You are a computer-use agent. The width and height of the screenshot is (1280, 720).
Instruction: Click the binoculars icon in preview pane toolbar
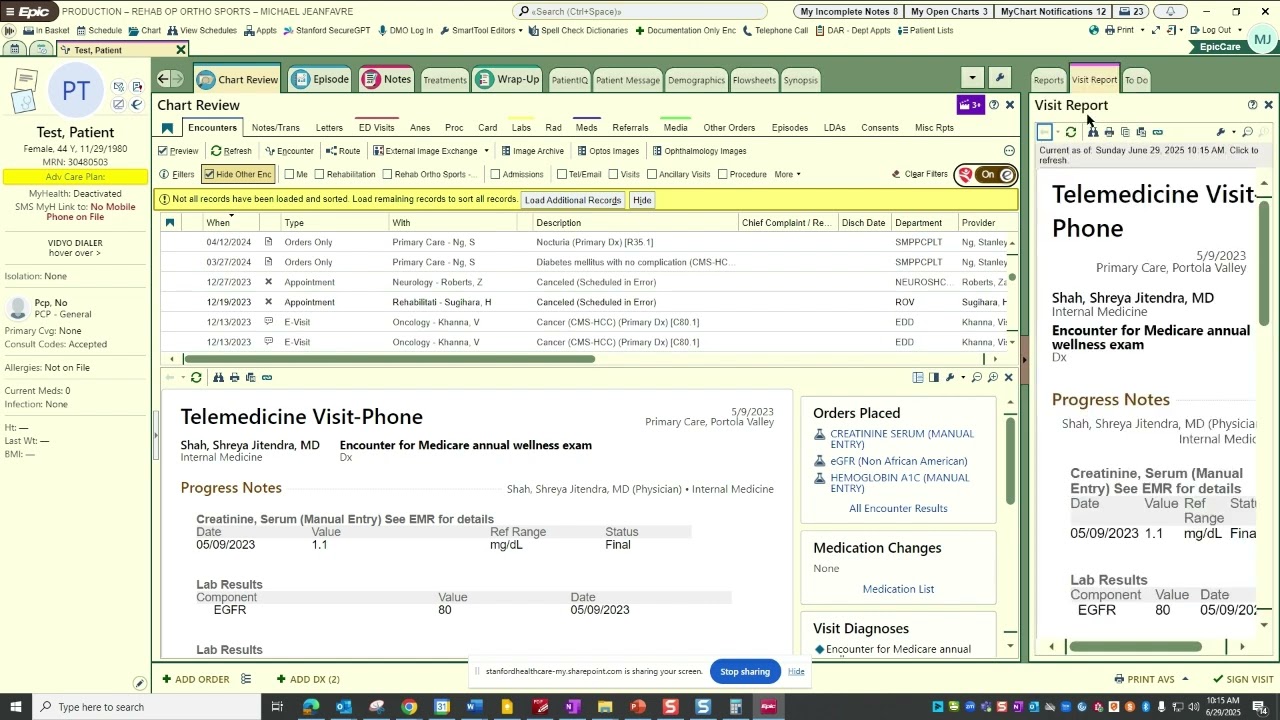tap(218, 378)
